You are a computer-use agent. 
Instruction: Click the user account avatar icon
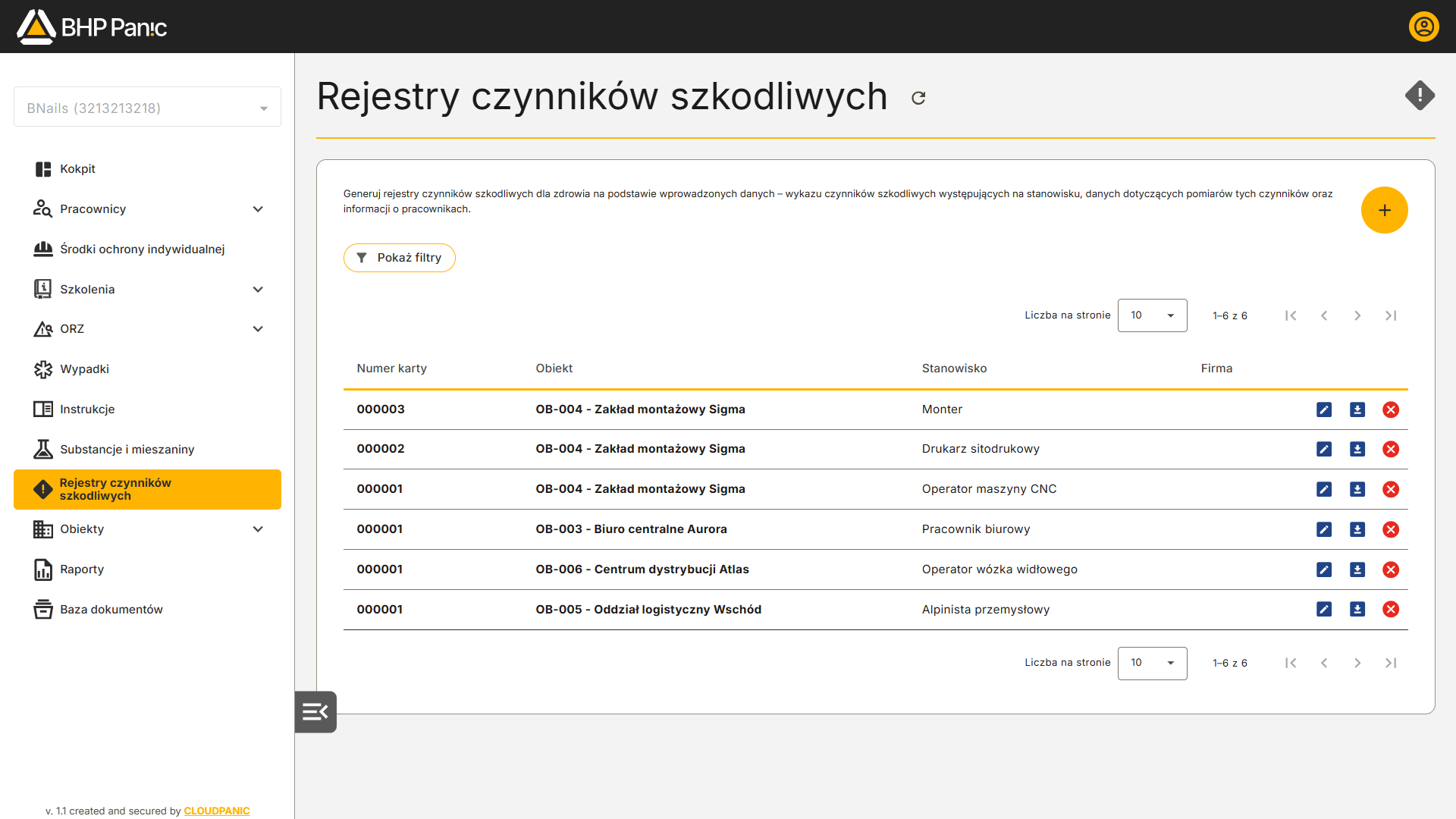click(x=1423, y=27)
